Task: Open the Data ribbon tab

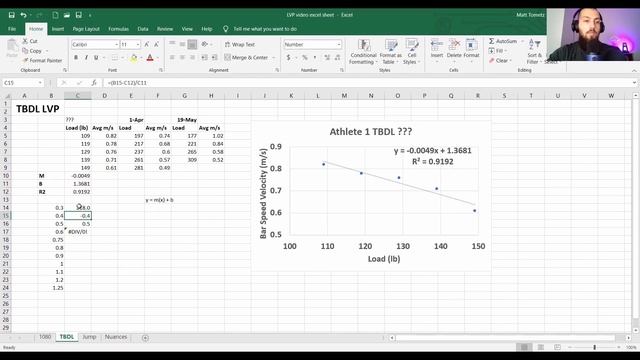Action: [143, 29]
